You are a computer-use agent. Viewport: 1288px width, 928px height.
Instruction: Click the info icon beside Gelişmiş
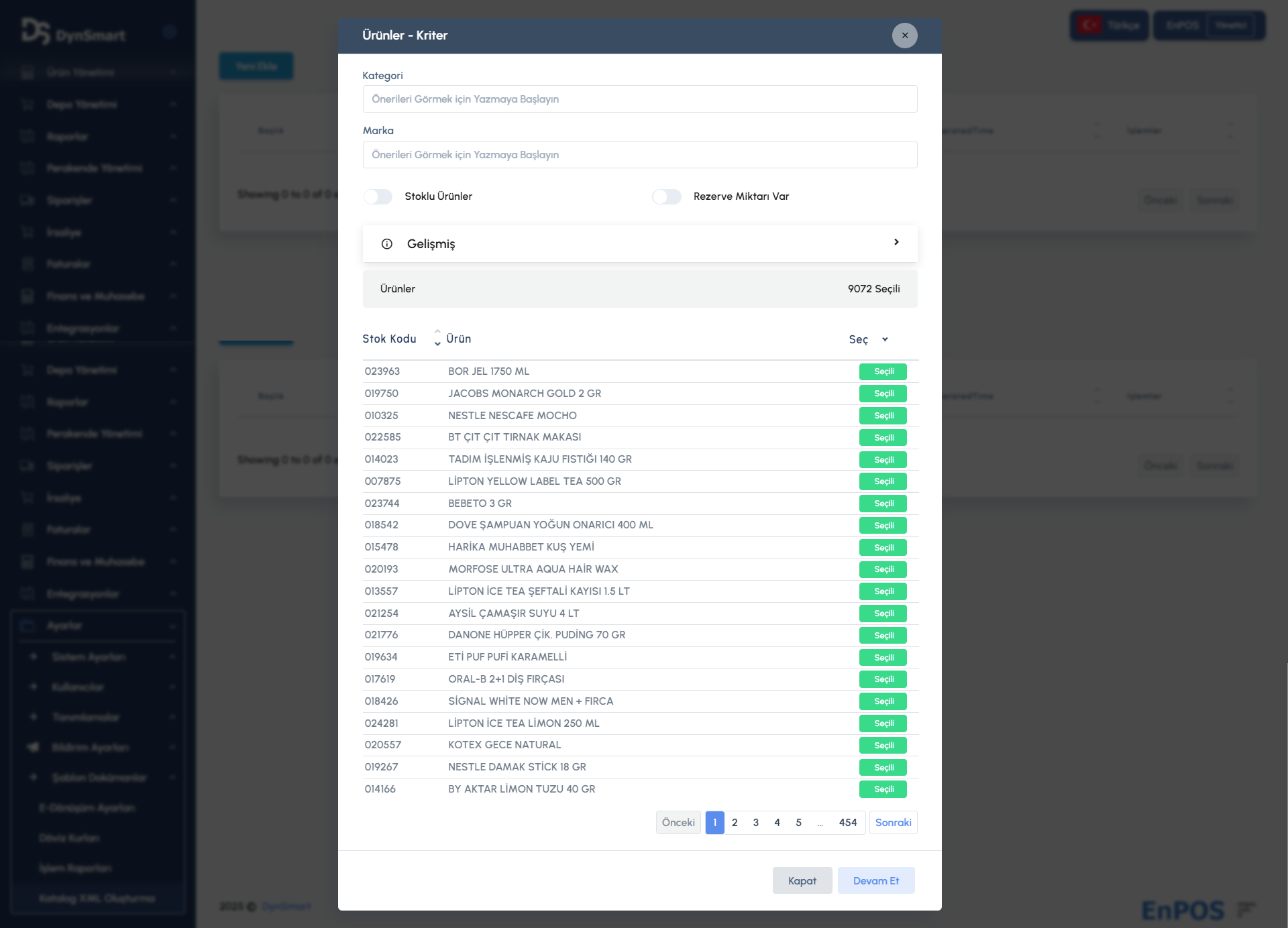coord(387,244)
